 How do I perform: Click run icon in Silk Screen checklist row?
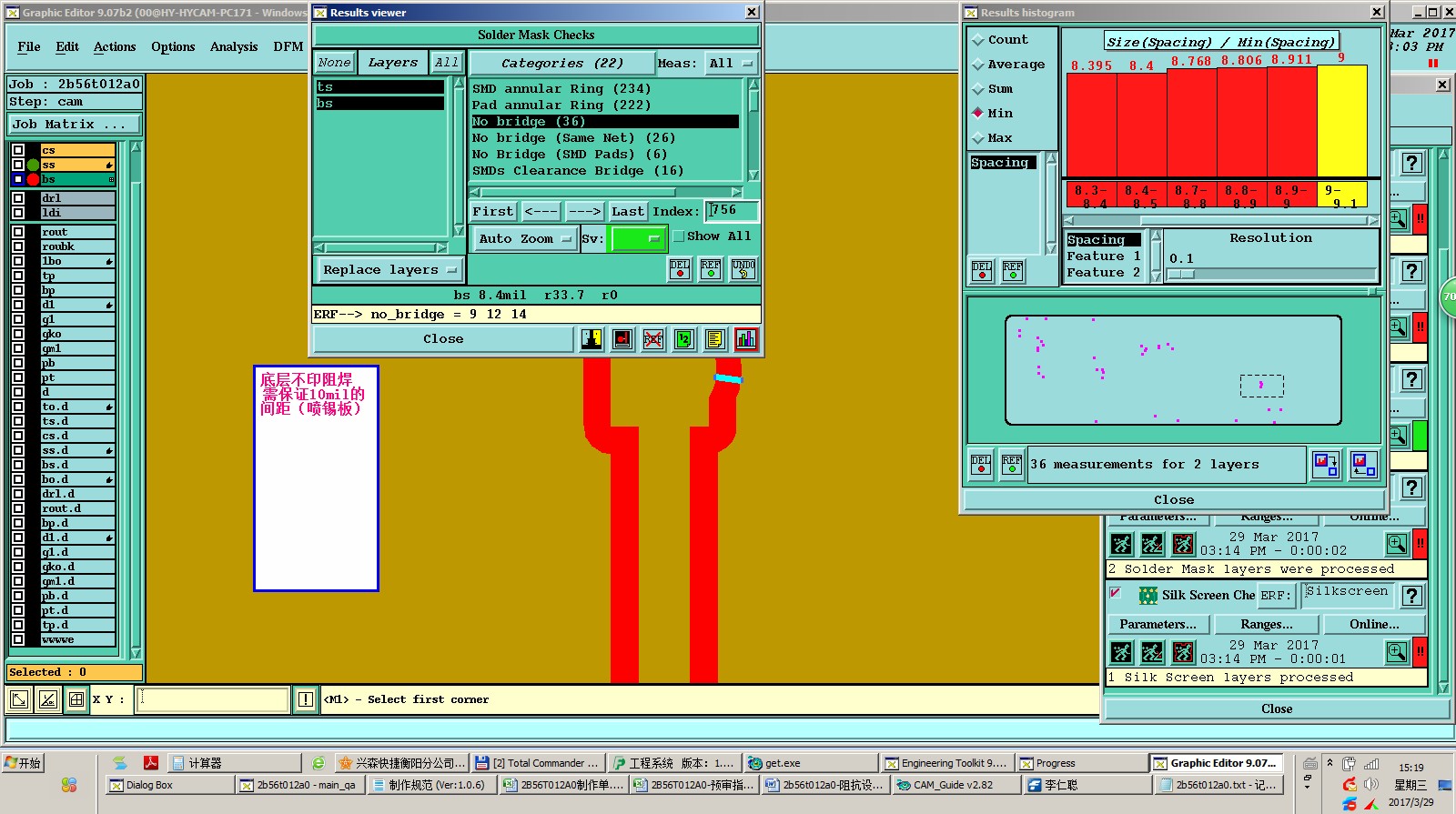coord(1121,652)
